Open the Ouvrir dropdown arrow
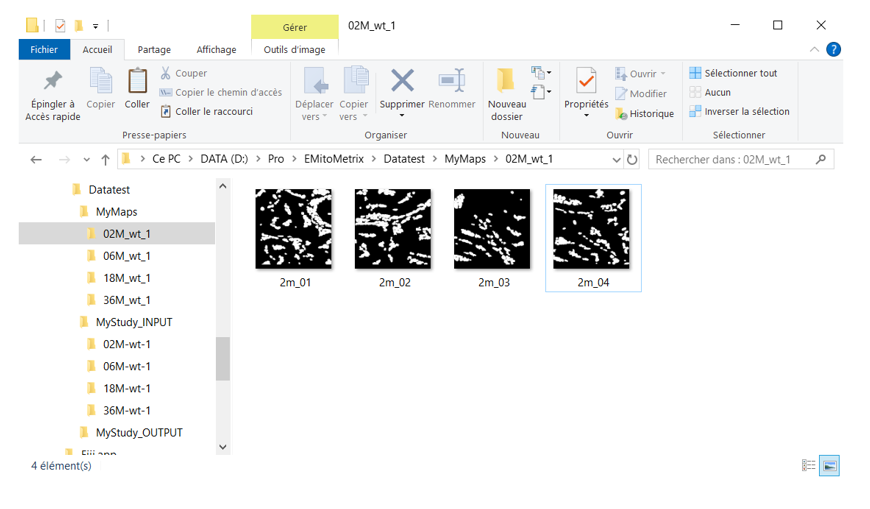The height and width of the screenshot is (509, 870). tap(663, 74)
